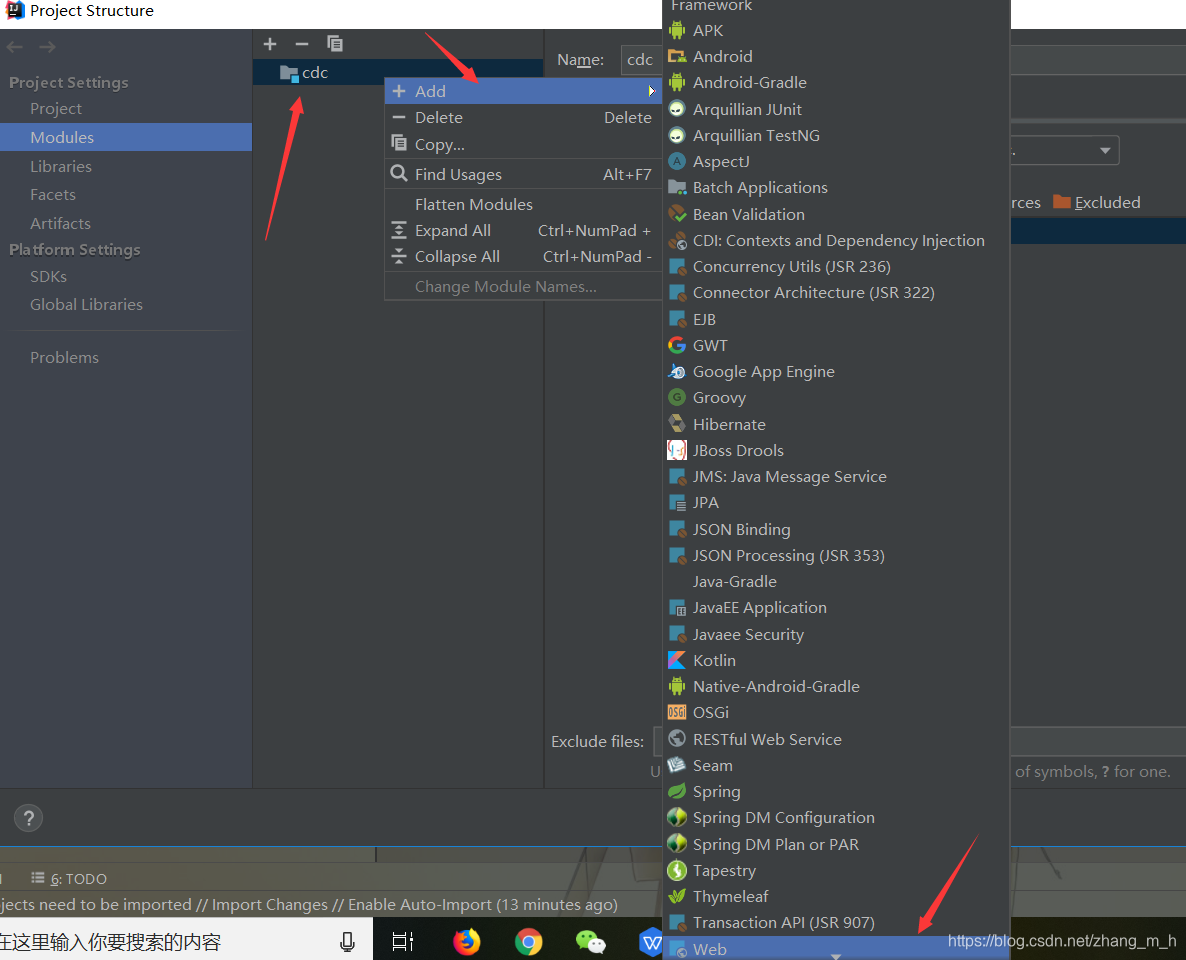This screenshot has height=960, width=1186.
Task: Choose OSGi framework
Action: (x=836, y=713)
